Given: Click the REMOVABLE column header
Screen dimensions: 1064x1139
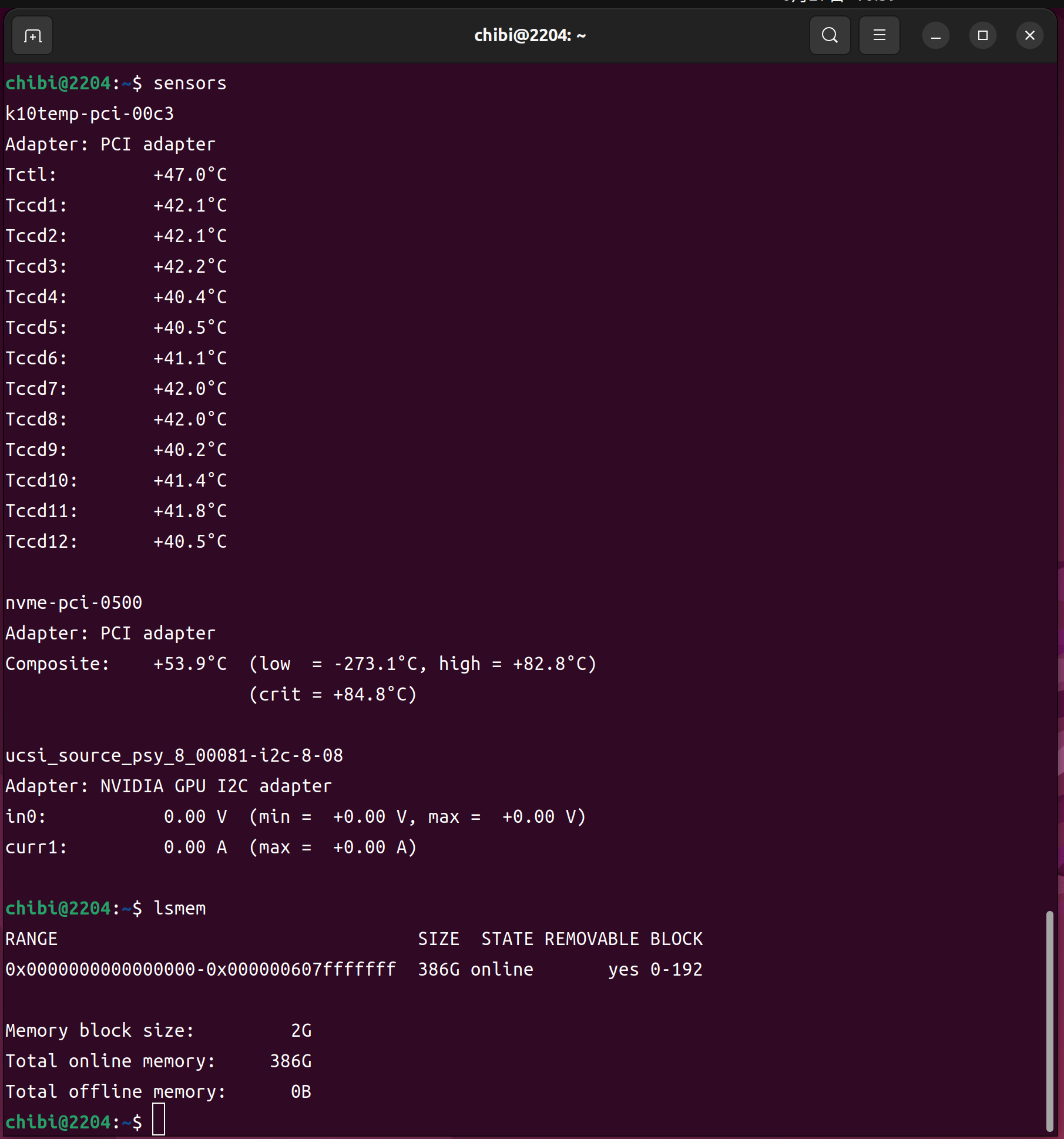Looking at the screenshot, I should [591, 939].
